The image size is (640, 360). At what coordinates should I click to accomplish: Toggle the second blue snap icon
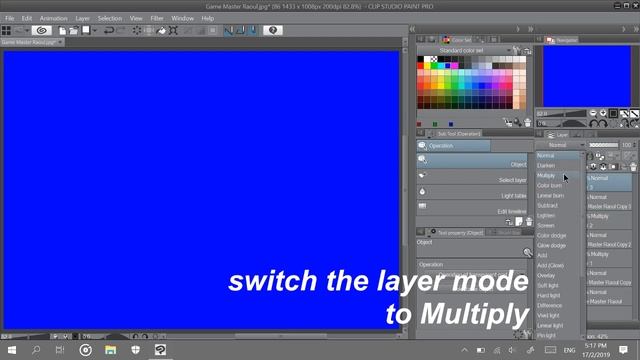pos(241,30)
